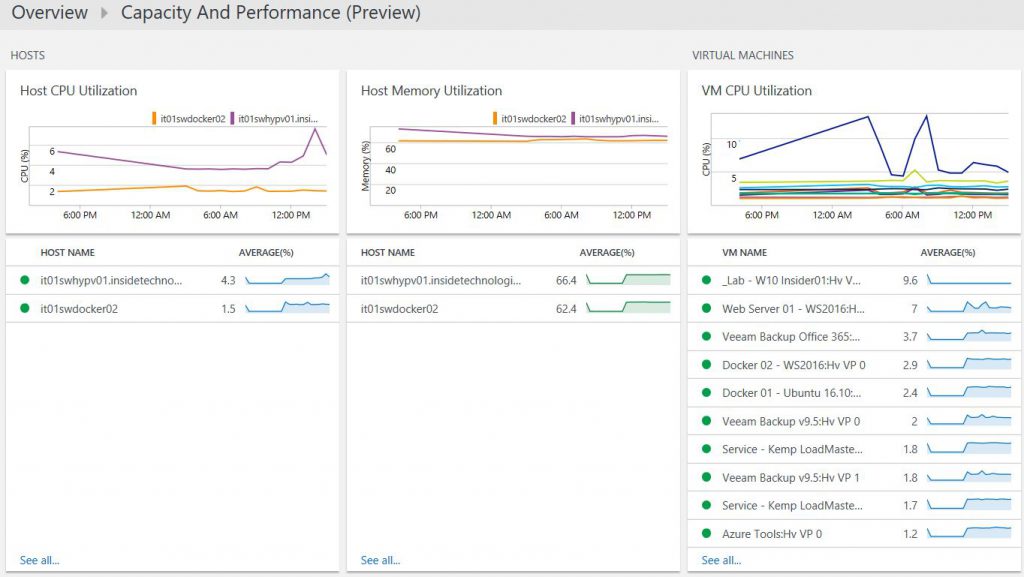This screenshot has width=1024, height=577.
Task: Click purple it01swhypv01 legend in Host Memory chart
Action: coord(615,119)
